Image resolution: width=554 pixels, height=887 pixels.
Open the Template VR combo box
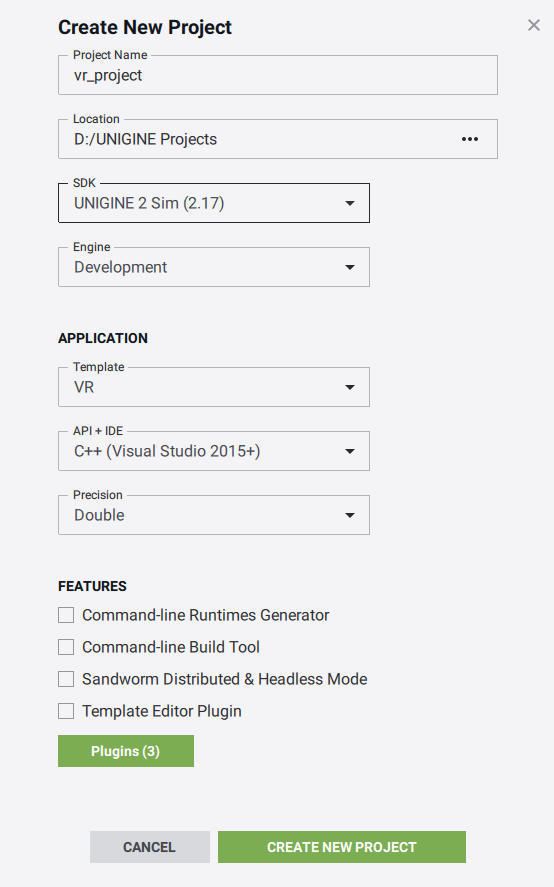coord(214,387)
